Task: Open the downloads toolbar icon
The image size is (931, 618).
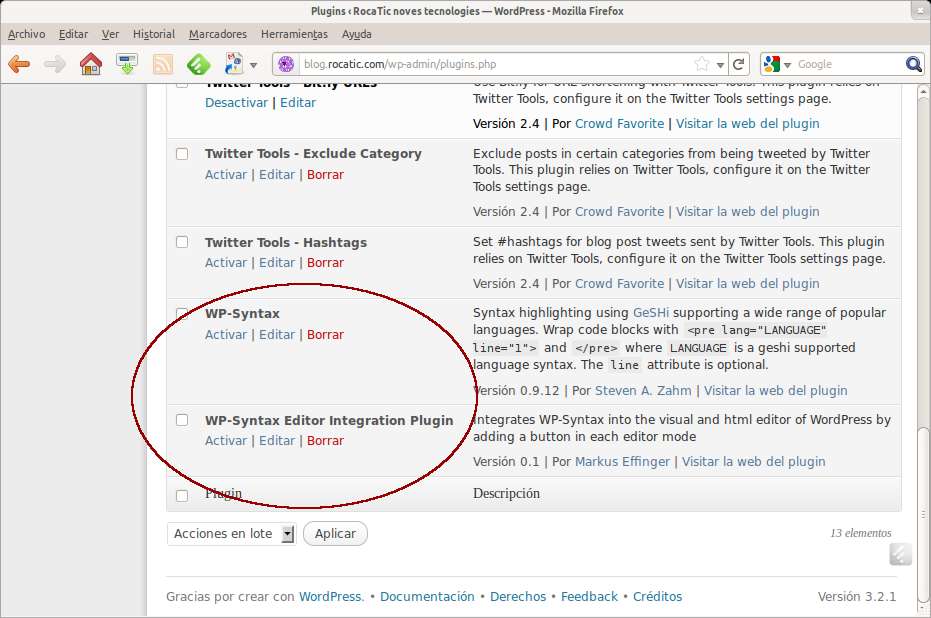Action: [127, 64]
